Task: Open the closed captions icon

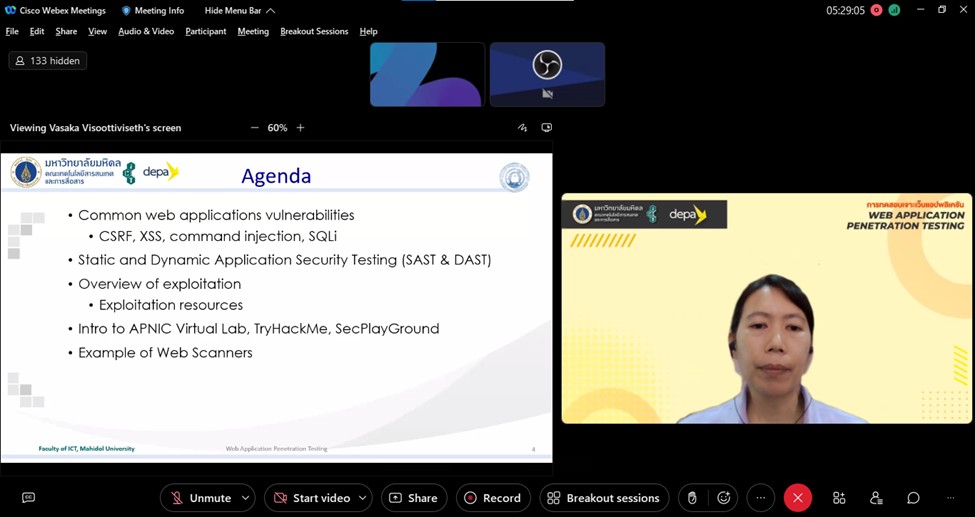Action: (28, 498)
